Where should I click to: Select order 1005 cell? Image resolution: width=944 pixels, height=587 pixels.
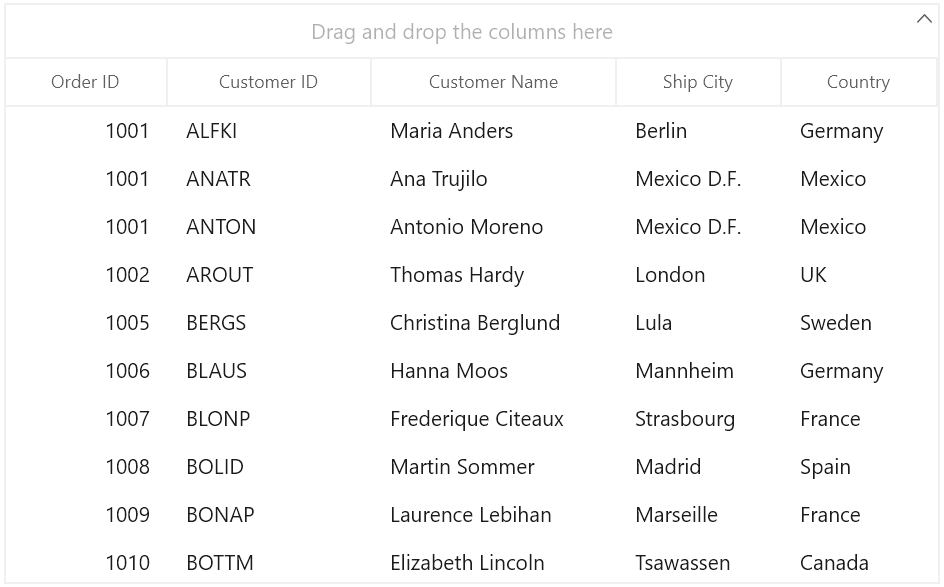[85, 323]
